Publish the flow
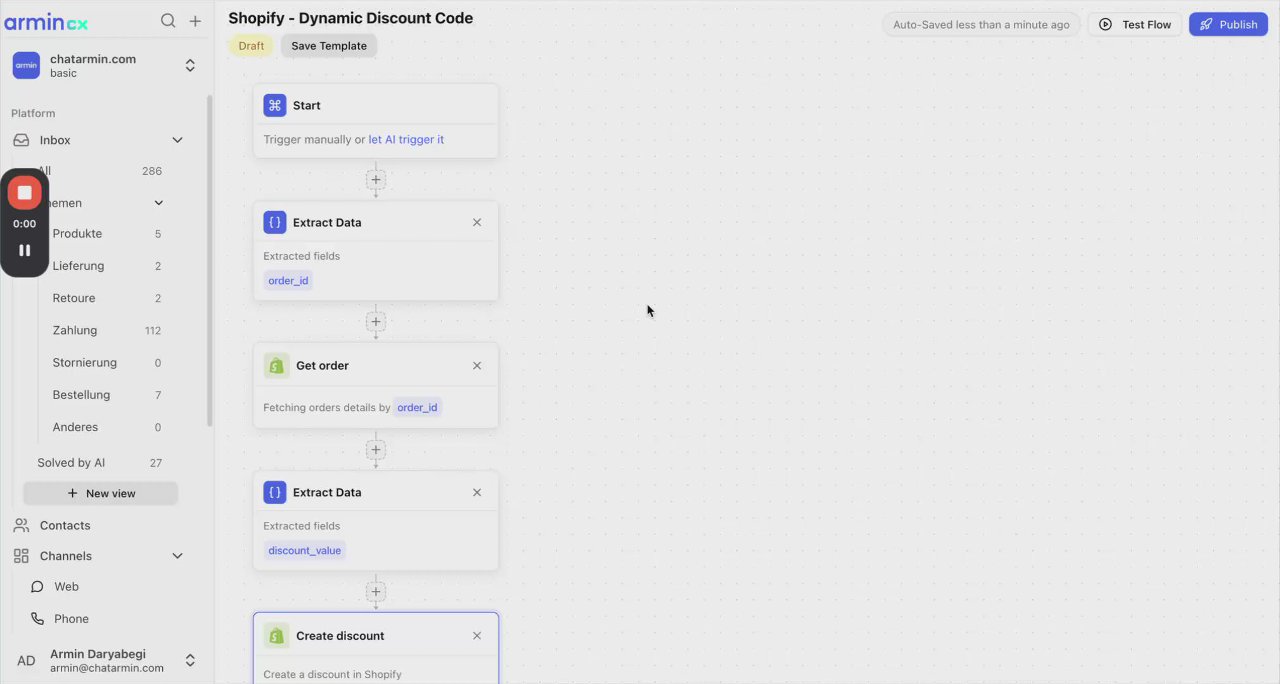This screenshot has height=684, width=1280. click(1228, 24)
